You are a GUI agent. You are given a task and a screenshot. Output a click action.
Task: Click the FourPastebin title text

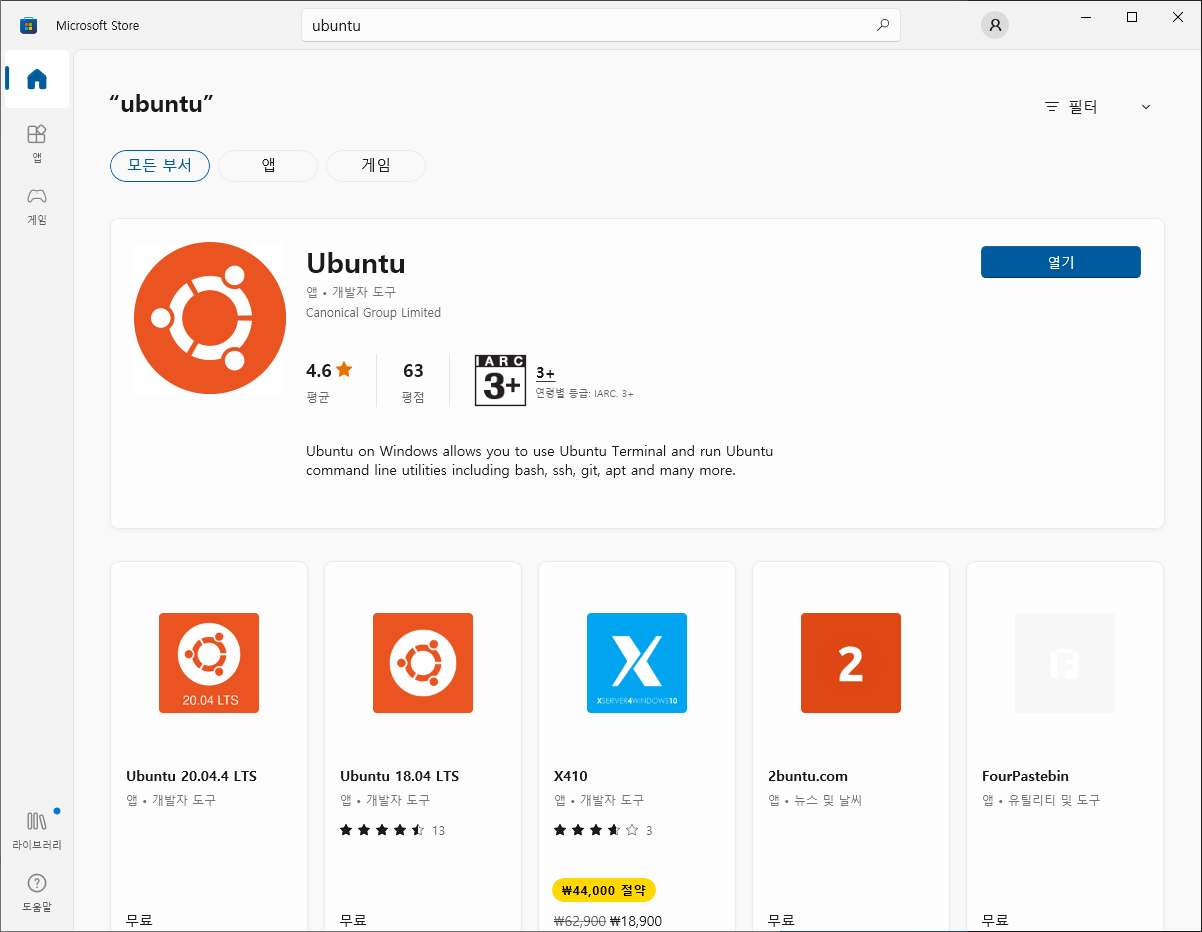(1025, 776)
